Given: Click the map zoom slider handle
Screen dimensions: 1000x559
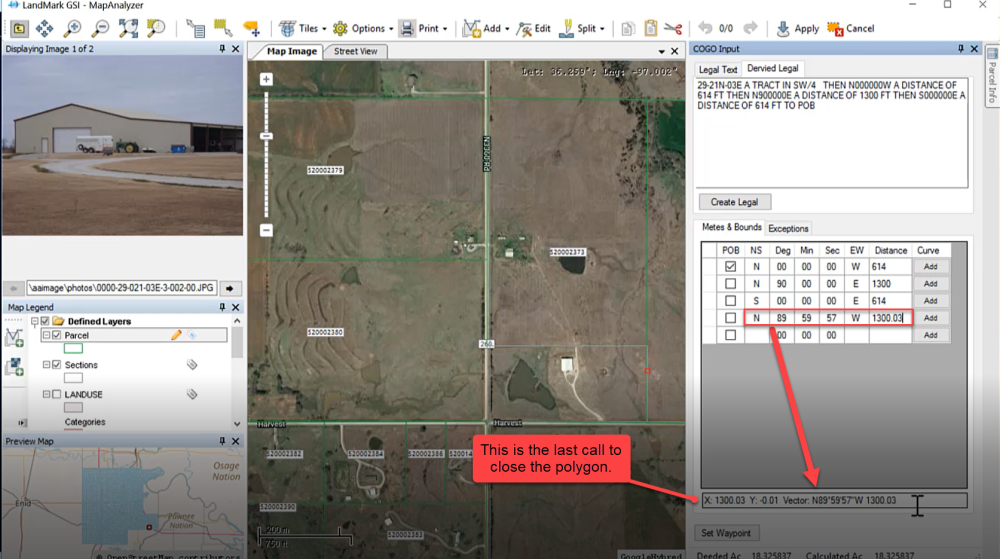Looking at the screenshot, I should [266, 136].
